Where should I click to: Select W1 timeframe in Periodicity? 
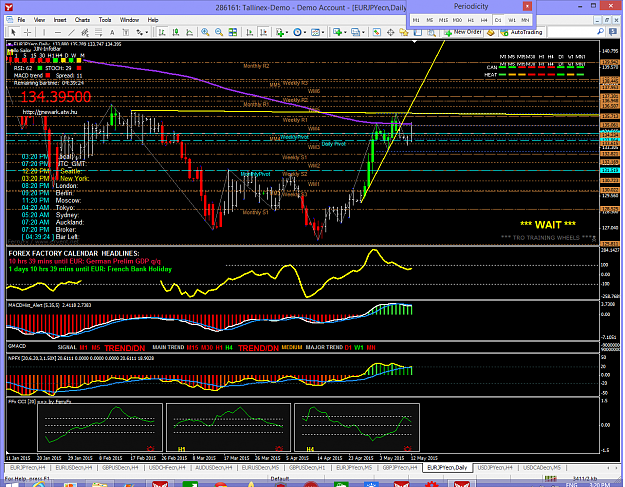pos(512,20)
